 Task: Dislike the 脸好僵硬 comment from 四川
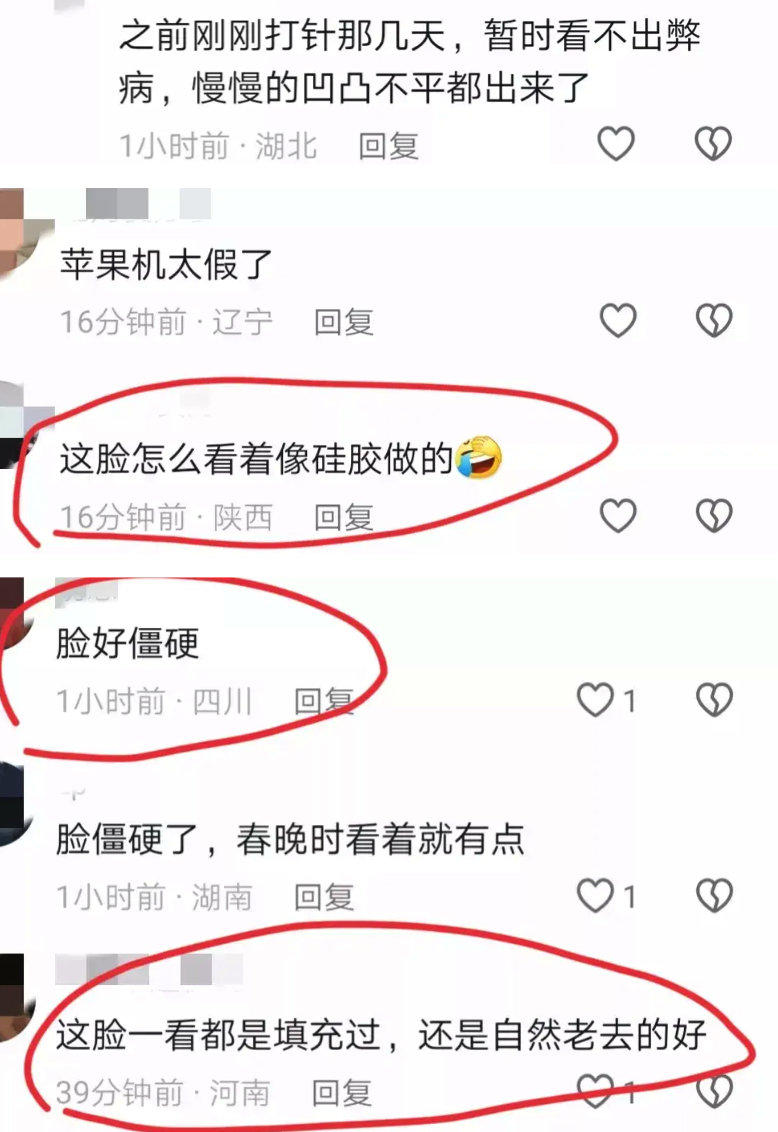714,700
